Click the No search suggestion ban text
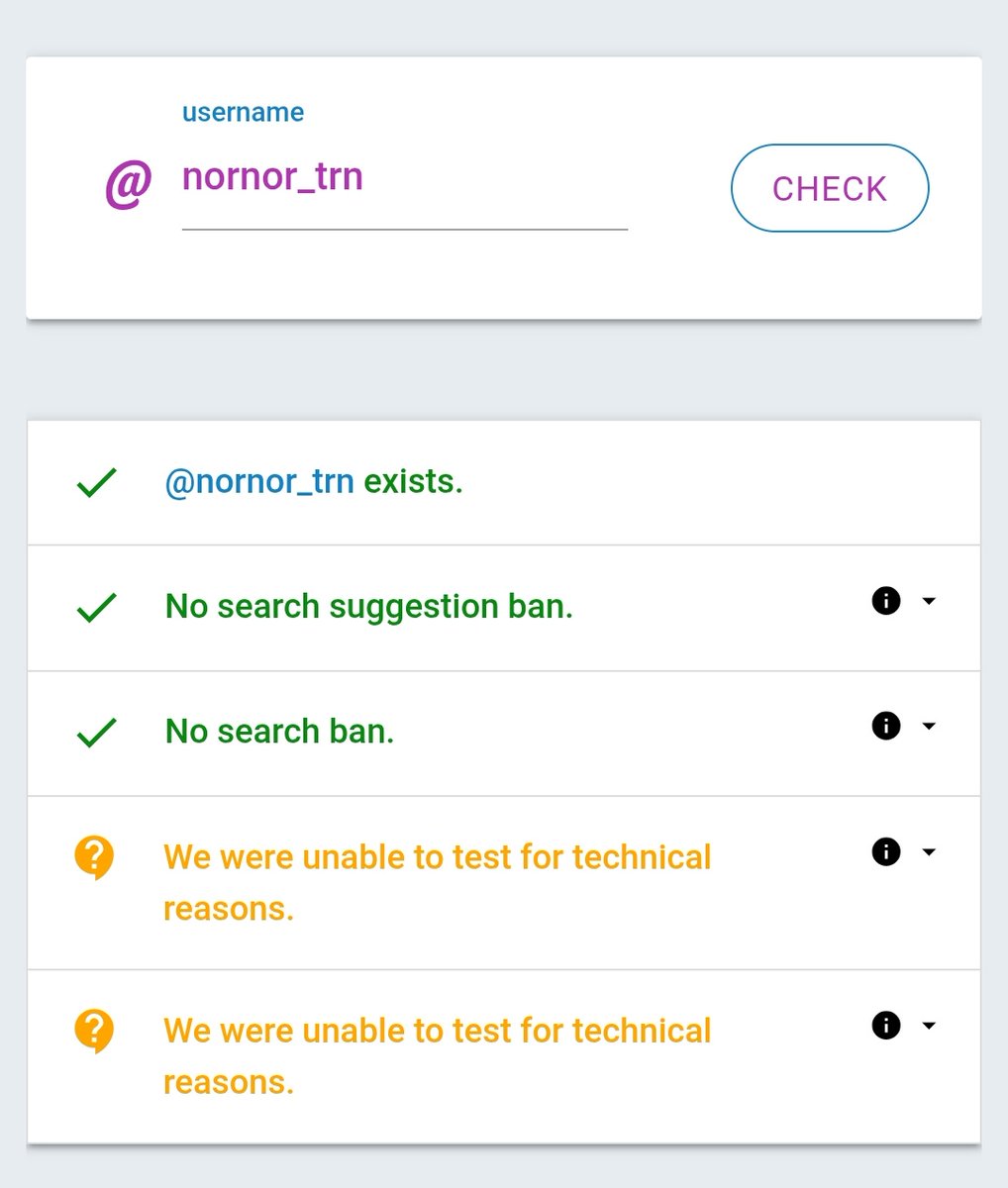This screenshot has height=1188, width=1008. coord(368,606)
